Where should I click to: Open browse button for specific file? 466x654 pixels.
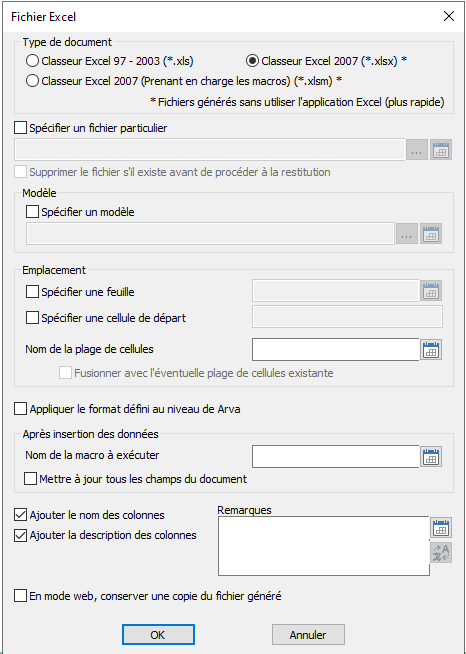tap(417, 150)
